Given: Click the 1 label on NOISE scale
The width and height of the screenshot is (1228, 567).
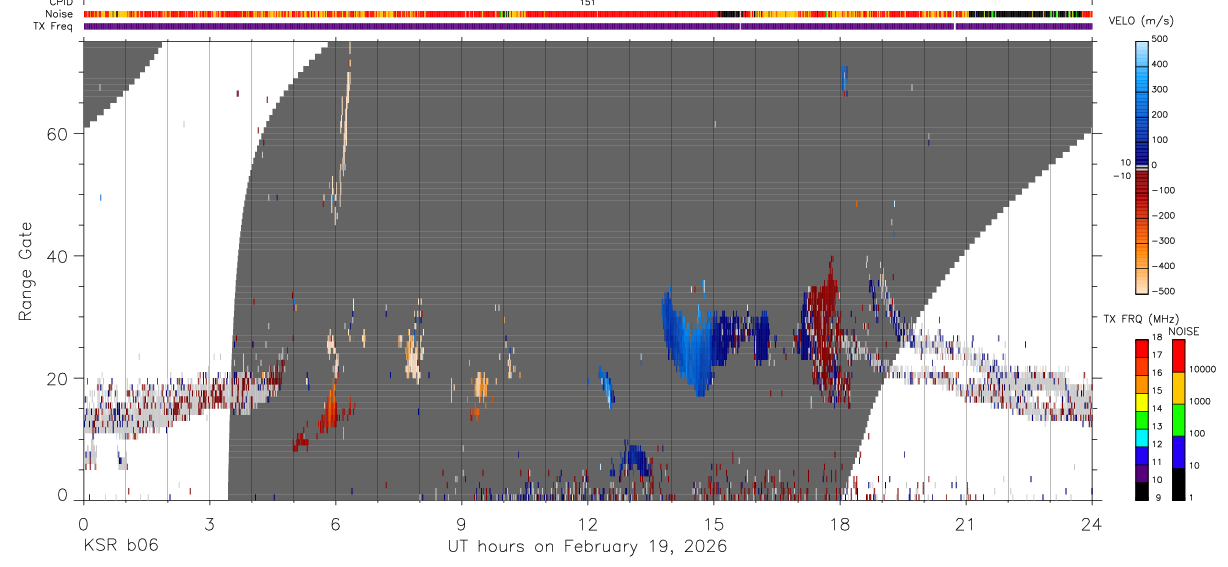Looking at the screenshot, I should [x=1190, y=499].
